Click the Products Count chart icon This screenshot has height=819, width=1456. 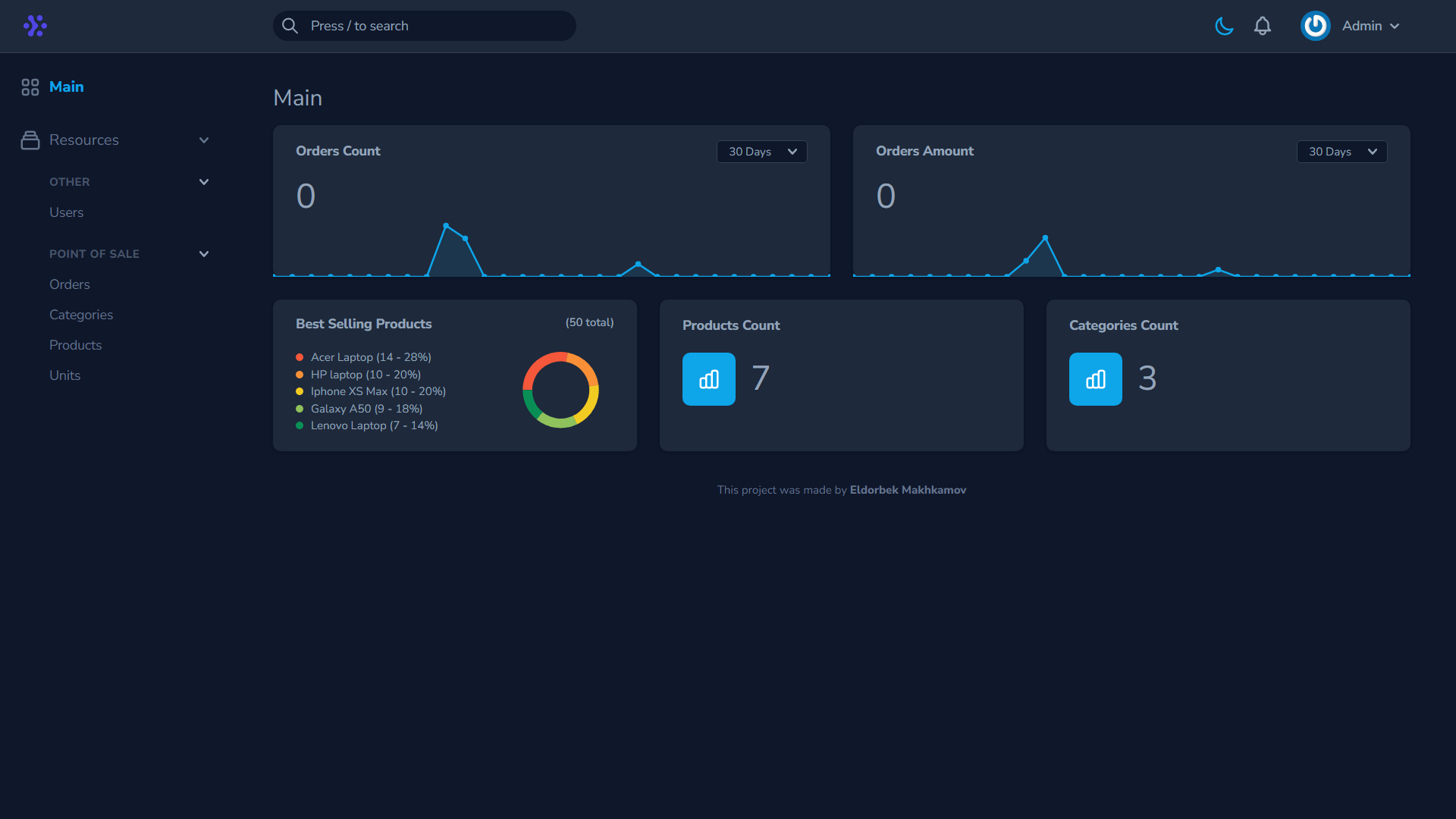point(708,379)
